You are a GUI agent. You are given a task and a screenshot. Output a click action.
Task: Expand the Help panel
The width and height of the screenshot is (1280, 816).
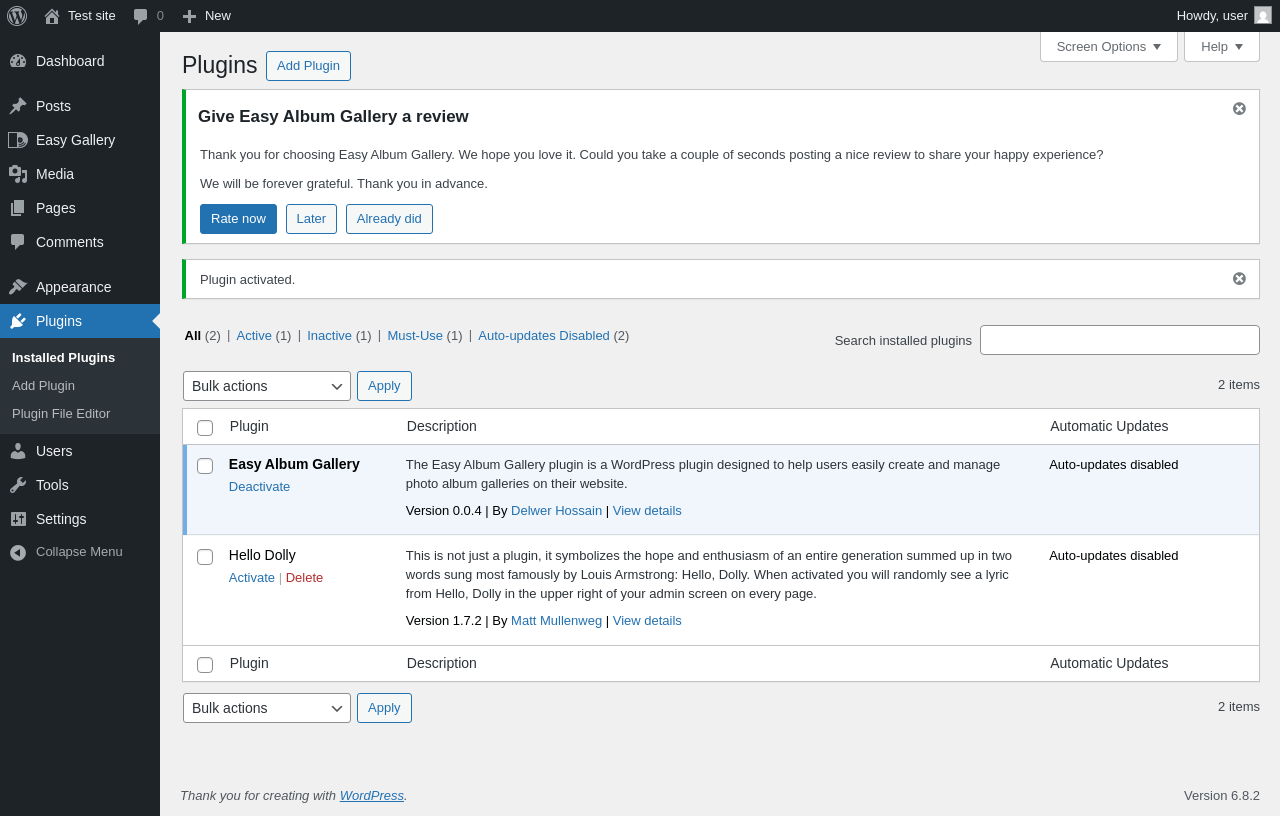(x=1222, y=46)
